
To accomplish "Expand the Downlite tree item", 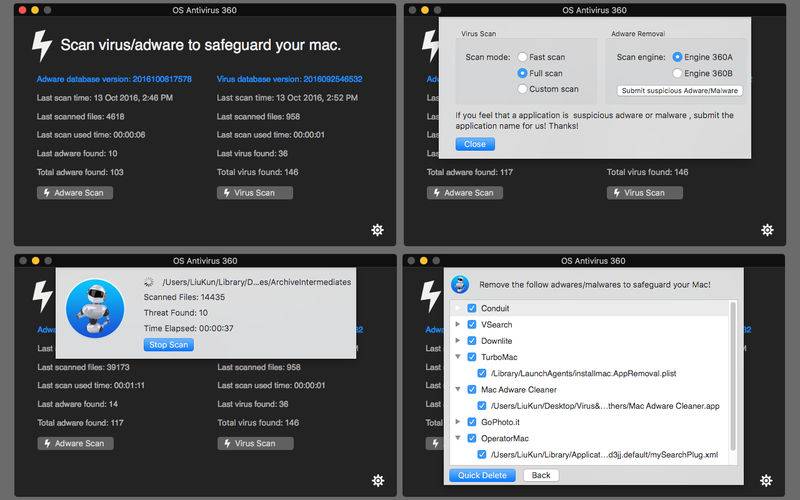I will (x=458, y=340).
